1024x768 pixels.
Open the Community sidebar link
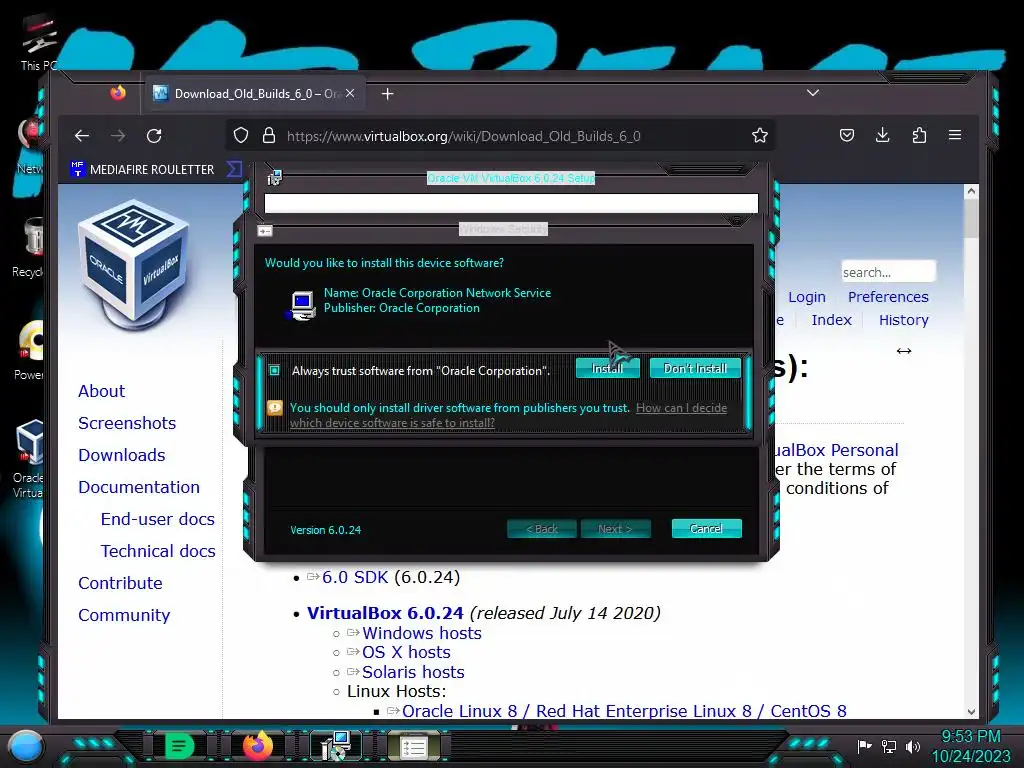coord(124,615)
